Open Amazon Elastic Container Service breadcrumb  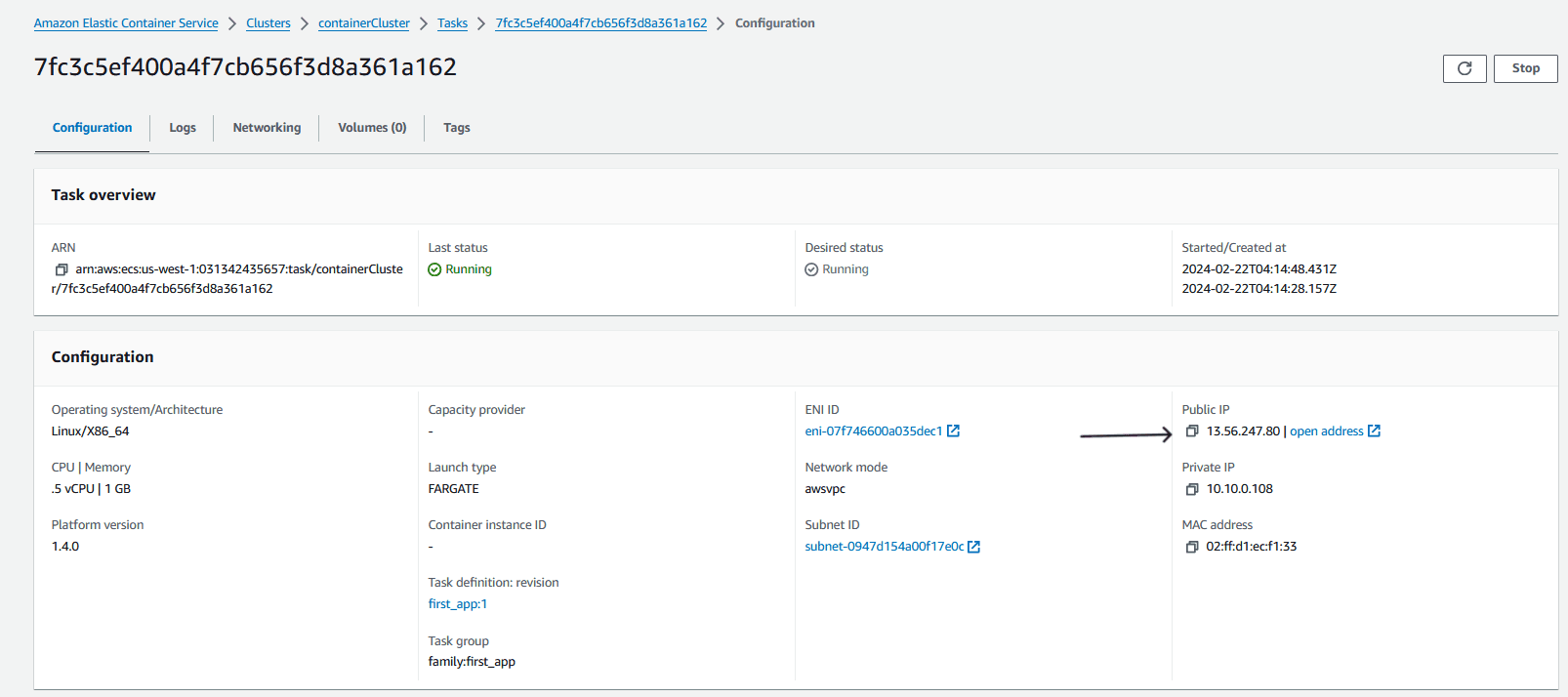tap(126, 23)
